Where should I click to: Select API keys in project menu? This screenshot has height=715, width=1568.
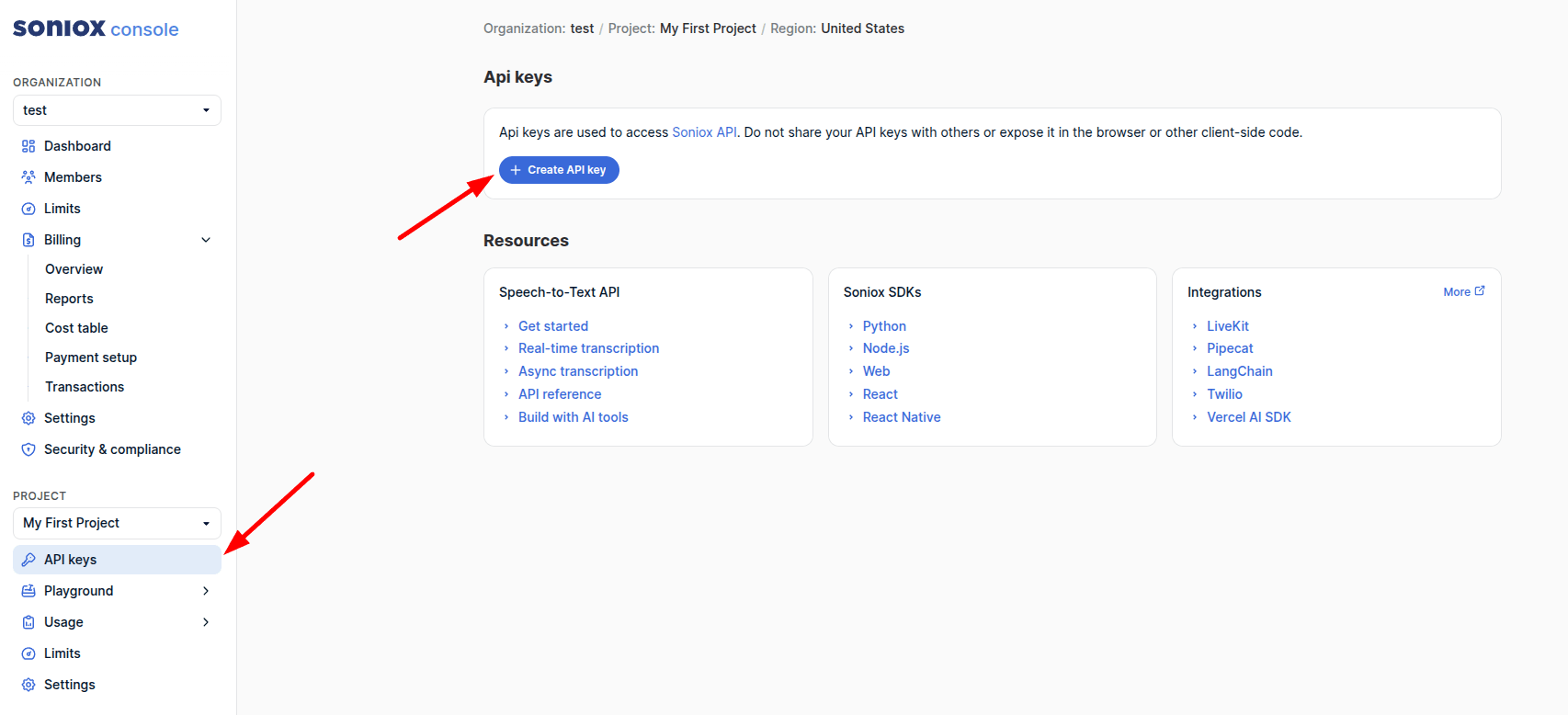[117, 560]
